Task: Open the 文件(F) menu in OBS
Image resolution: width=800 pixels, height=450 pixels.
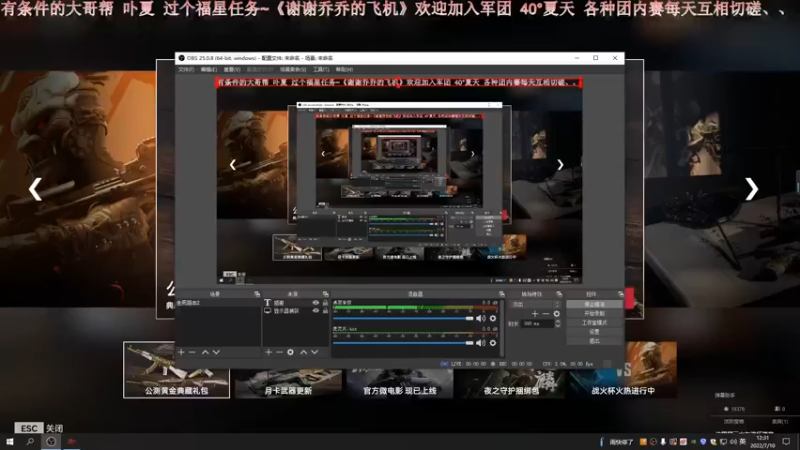Action: click(x=186, y=69)
